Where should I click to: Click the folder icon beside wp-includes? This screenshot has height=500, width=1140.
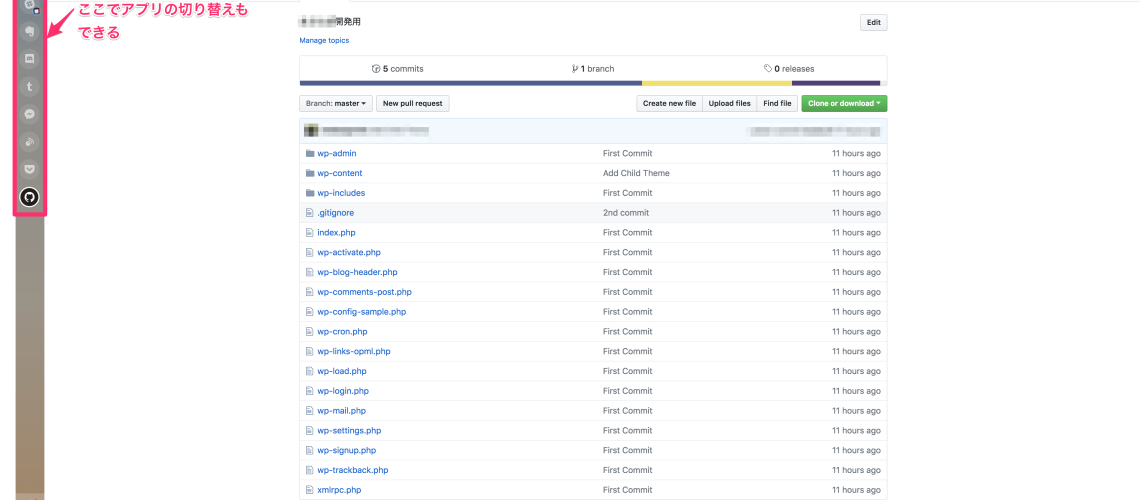tap(310, 193)
